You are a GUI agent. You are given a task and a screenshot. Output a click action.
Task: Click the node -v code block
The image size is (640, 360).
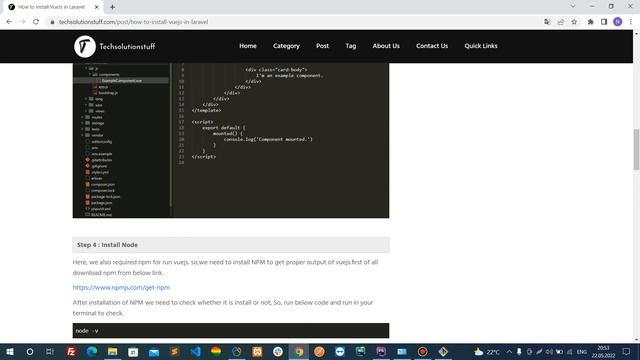click(x=231, y=331)
